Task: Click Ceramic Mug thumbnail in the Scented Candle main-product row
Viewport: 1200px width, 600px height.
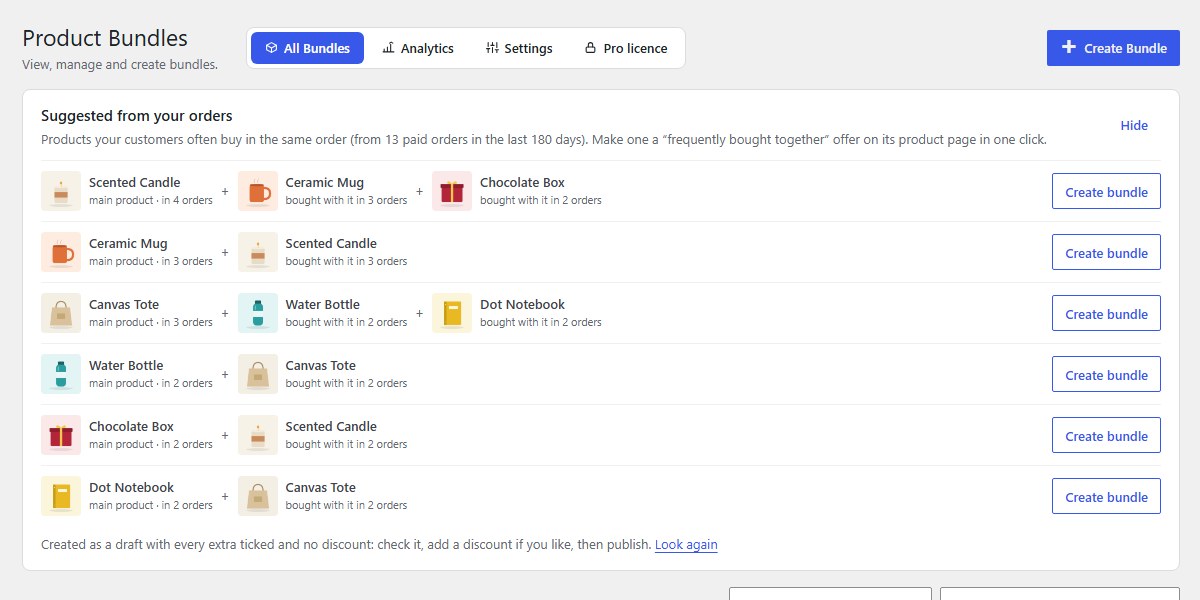Action: (258, 191)
